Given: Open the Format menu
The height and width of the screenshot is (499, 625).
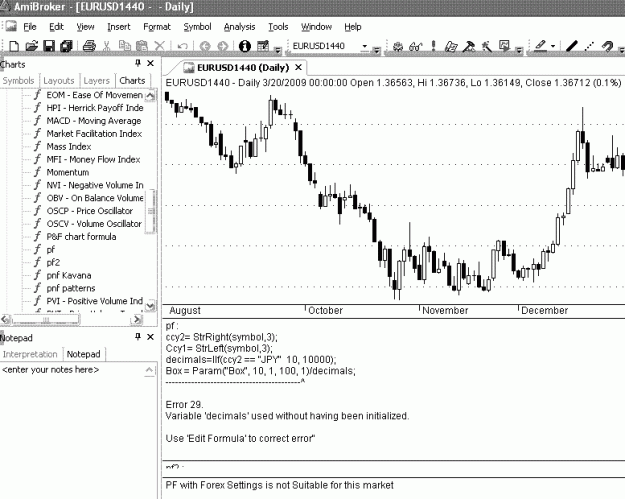Looking at the screenshot, I should tap(157, 27).
